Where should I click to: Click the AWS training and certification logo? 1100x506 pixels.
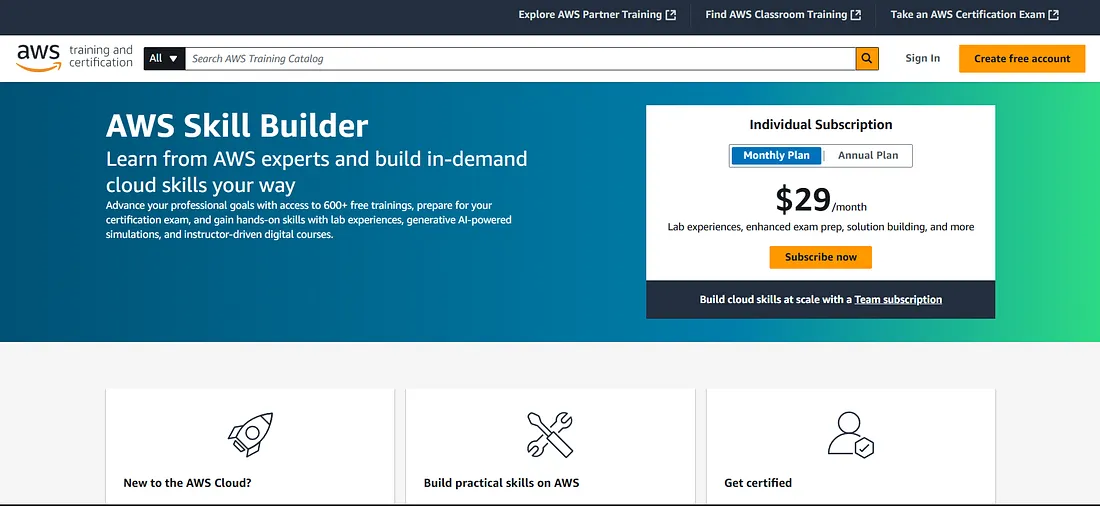tap(74, 58)
